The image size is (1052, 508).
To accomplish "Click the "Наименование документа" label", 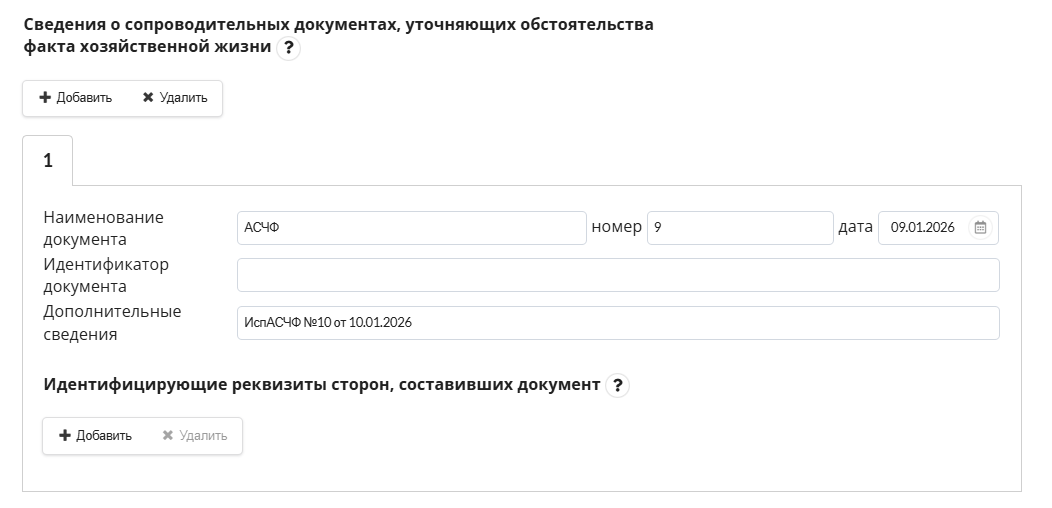I will point(103,228).
